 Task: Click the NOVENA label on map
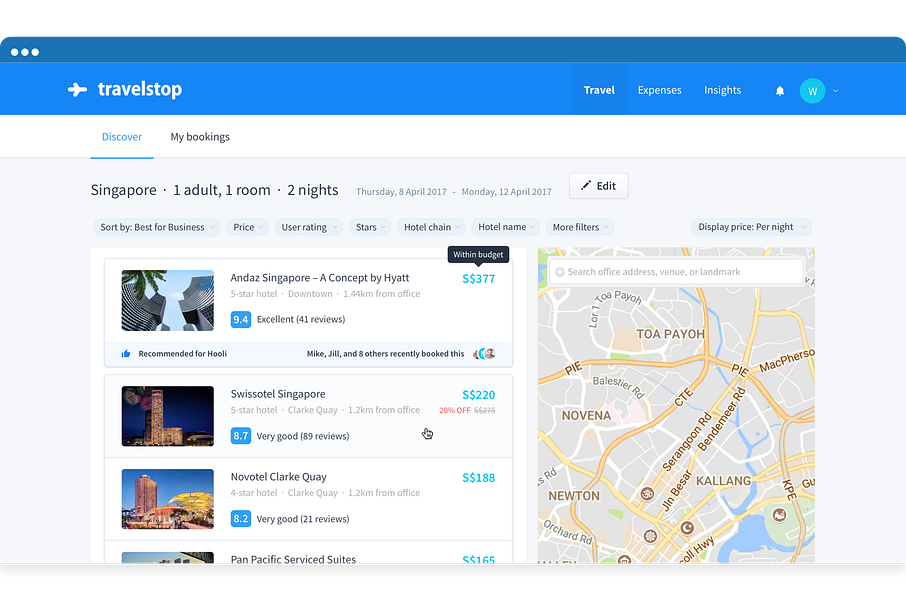click(x=586, y=416)
